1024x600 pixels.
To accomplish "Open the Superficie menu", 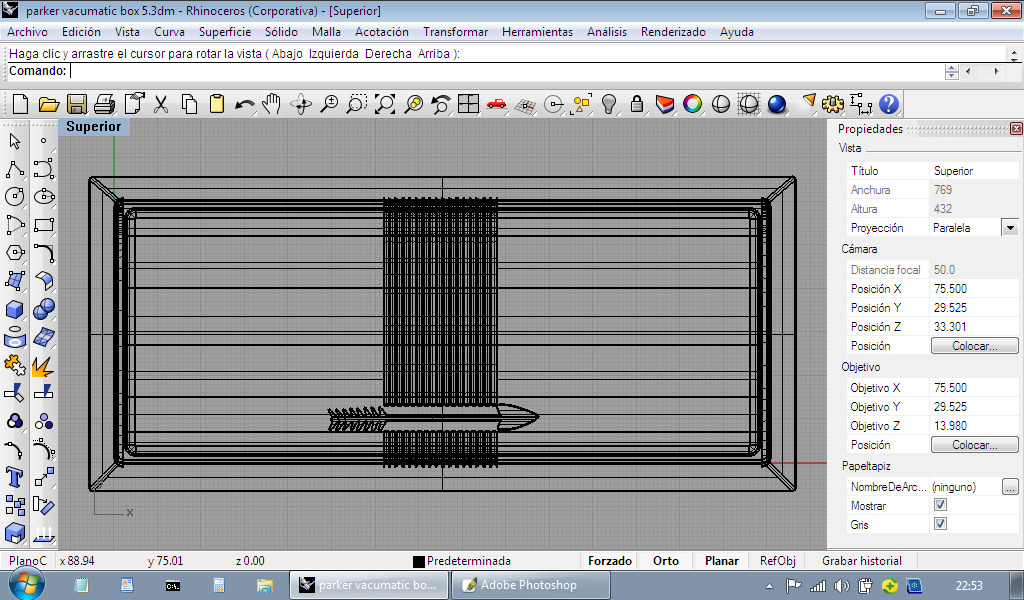I will point(225,32).
